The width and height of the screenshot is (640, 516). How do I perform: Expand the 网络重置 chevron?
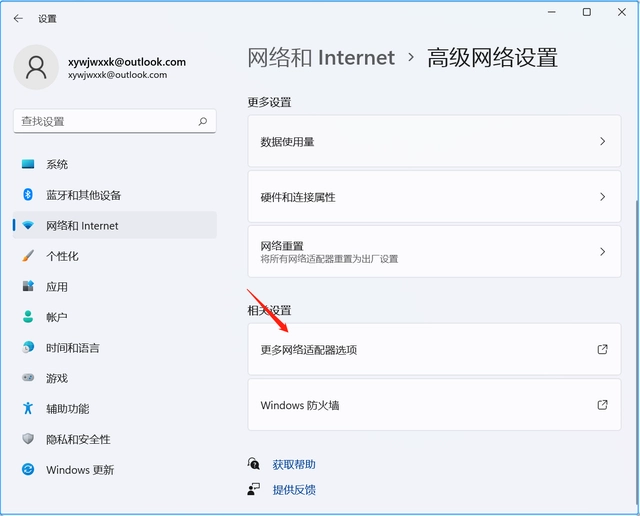pyautogui.click(x=602, y=251)
